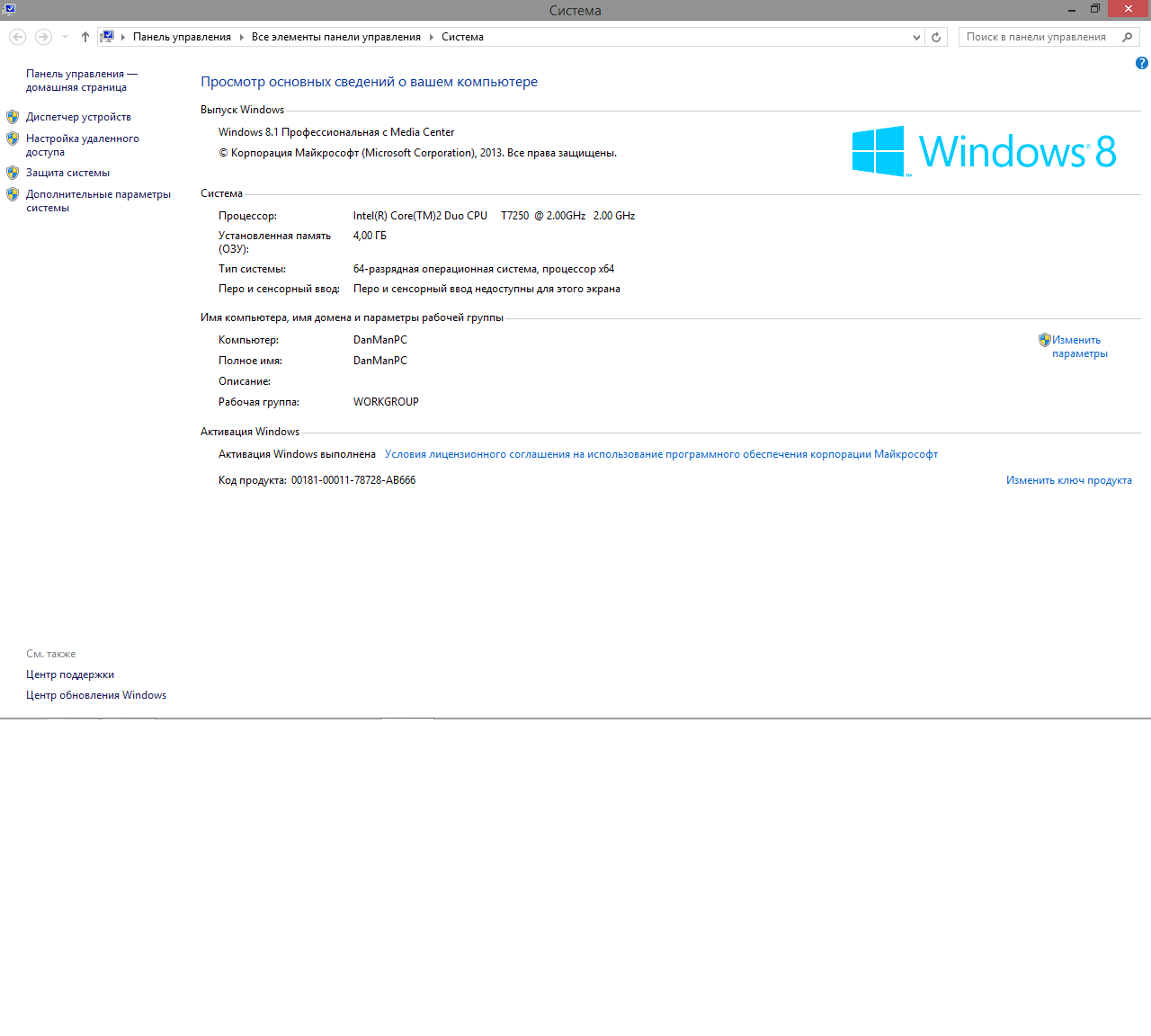Expand chevron before 'Панель управления' breadcrumb
This screenshot has width=1151, height=1036.
click(123, 37)
